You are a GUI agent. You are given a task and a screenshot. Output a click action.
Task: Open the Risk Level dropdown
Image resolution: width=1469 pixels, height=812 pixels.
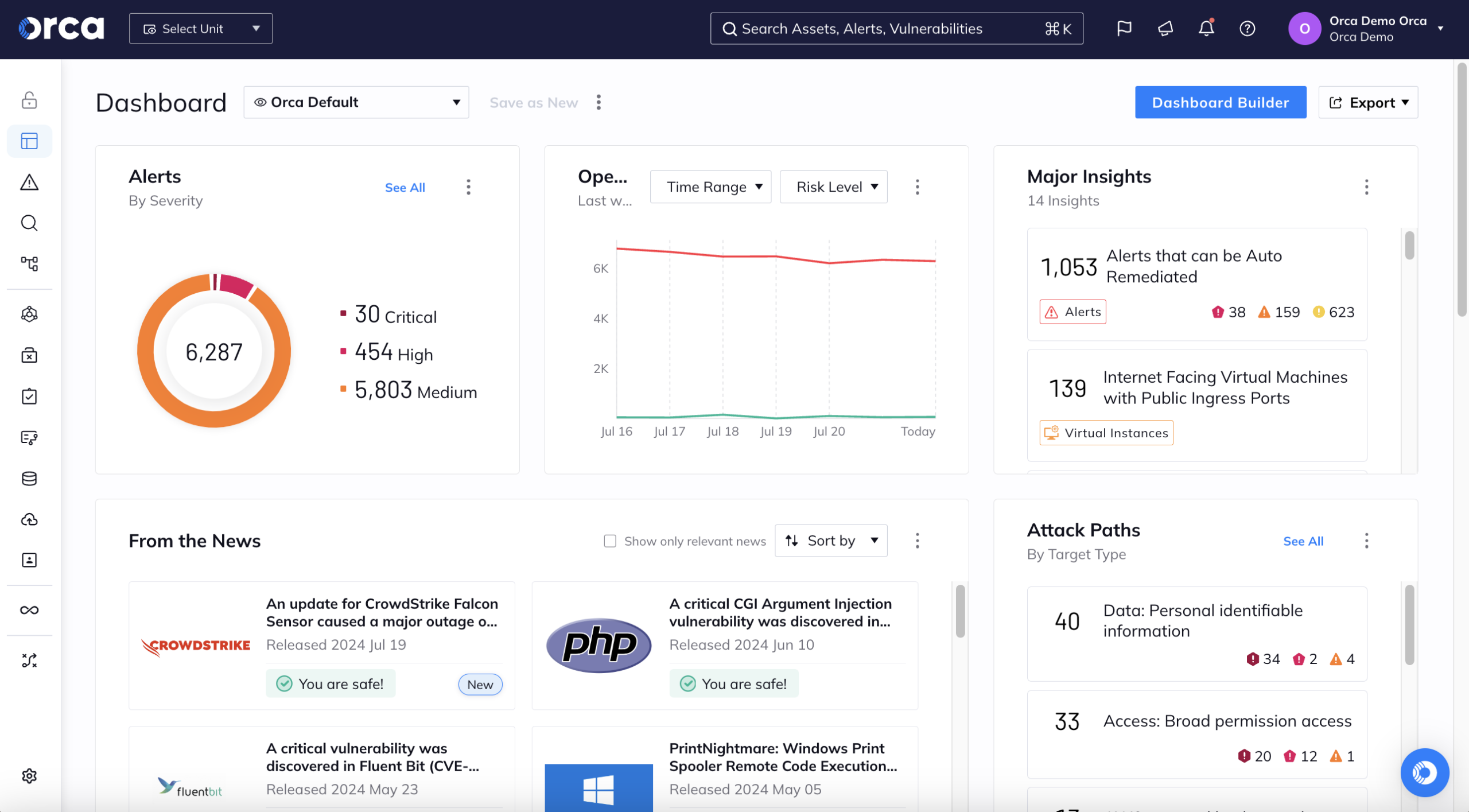(833, 187)
